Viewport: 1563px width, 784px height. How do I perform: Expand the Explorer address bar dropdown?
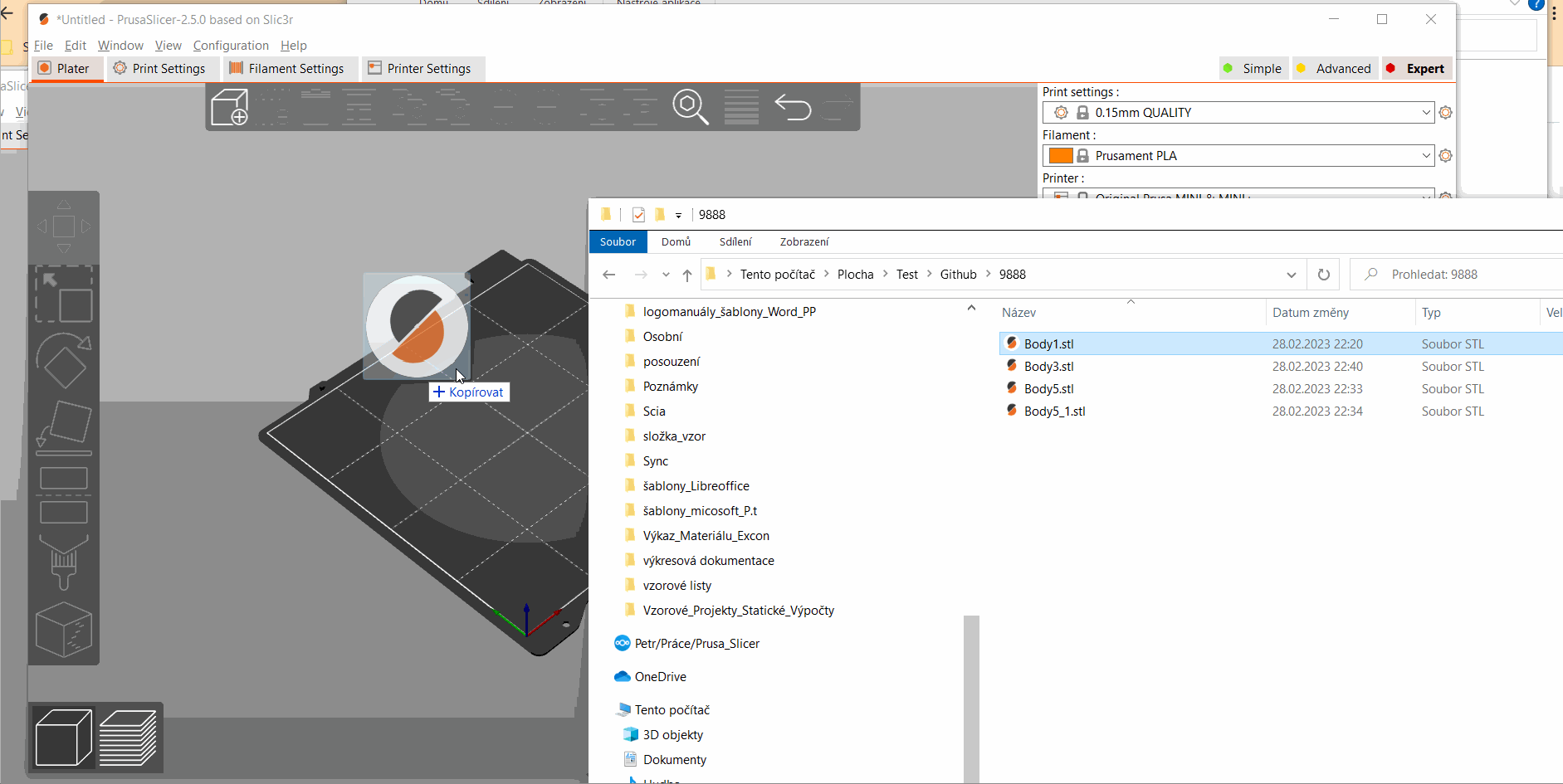point(1292,274)
